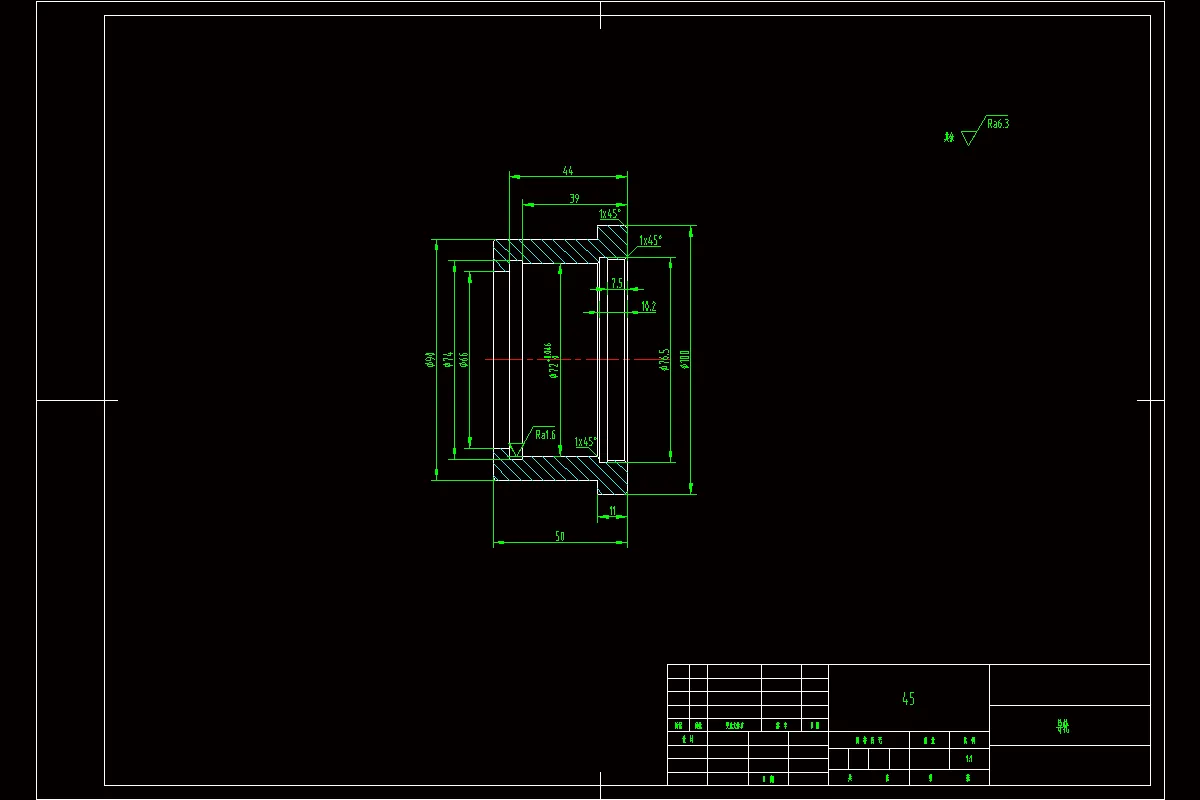This screenshot has width=1200, height=800.
Task: Select the Ra6.3 surface roughness label
Action: point(998,124)
